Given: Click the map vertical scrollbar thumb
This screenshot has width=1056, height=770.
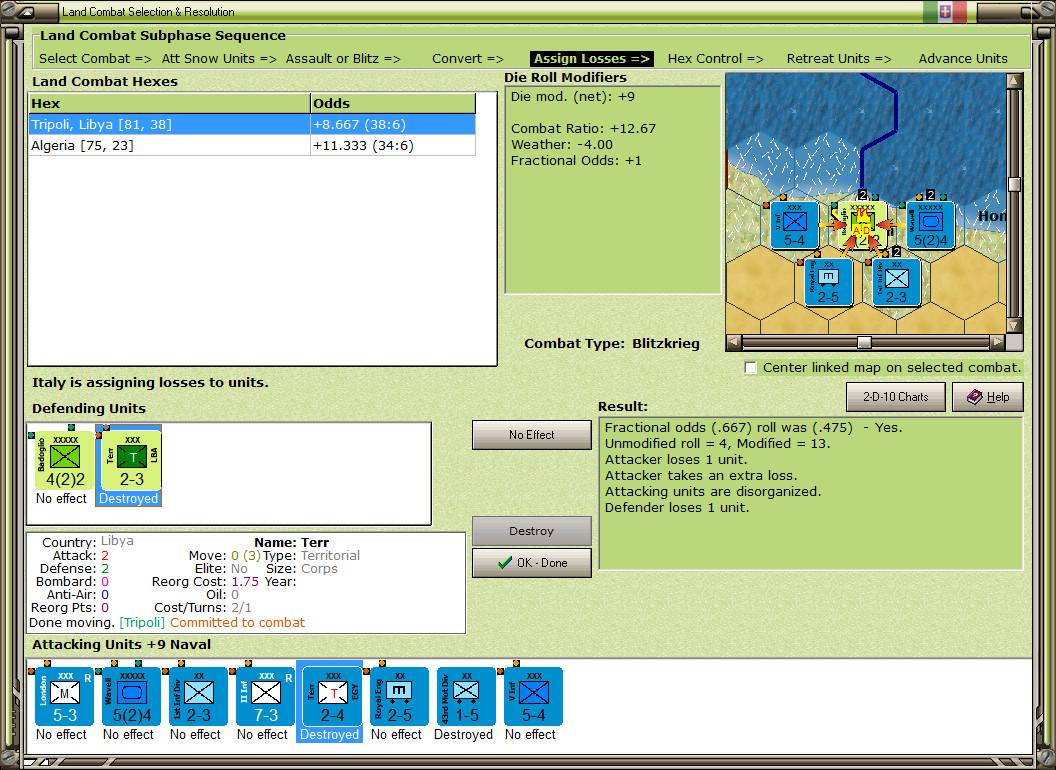Looking at the screenshot, I should pos(1014,185).
